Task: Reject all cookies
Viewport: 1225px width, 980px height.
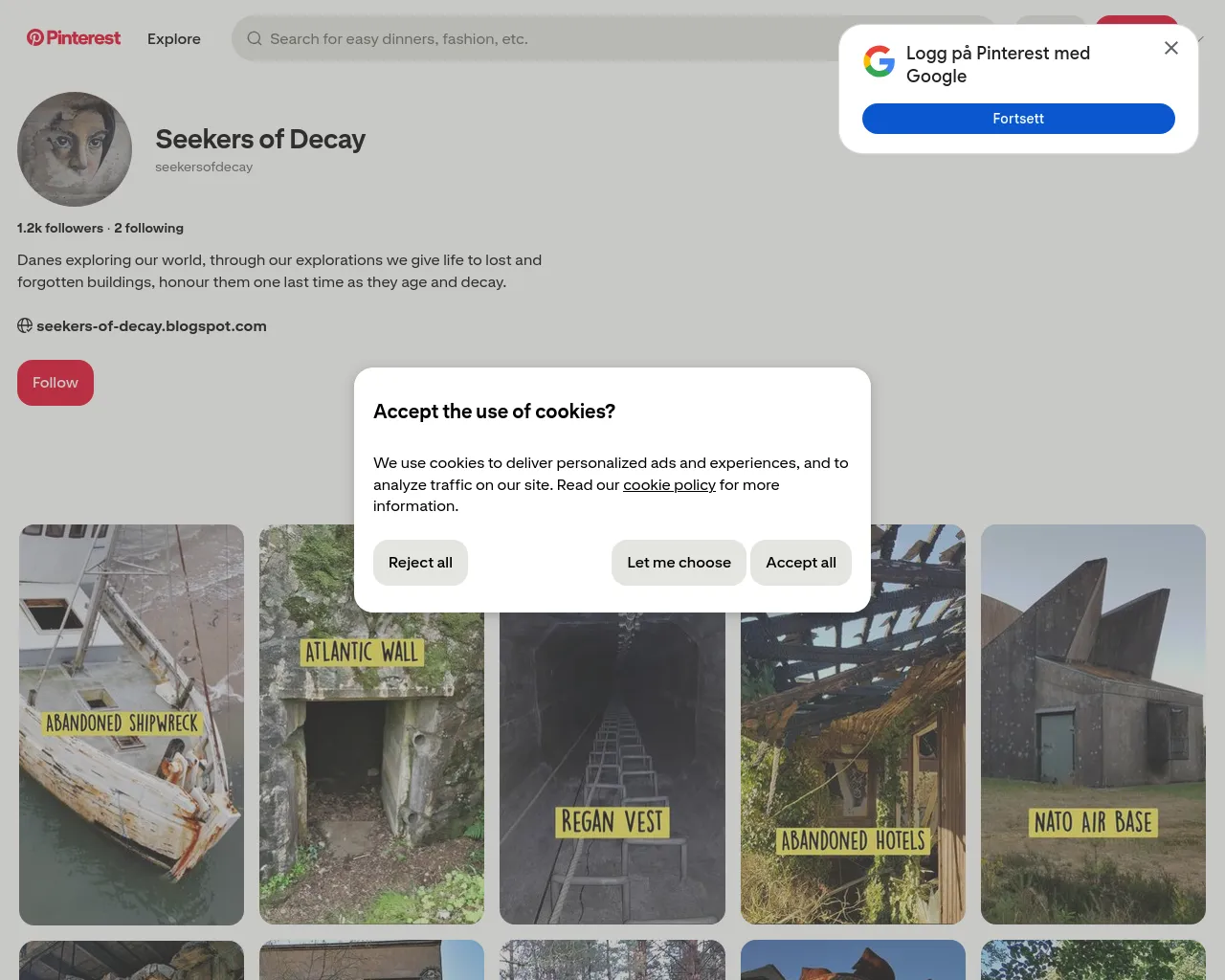Action: click(x=420, y=563)
